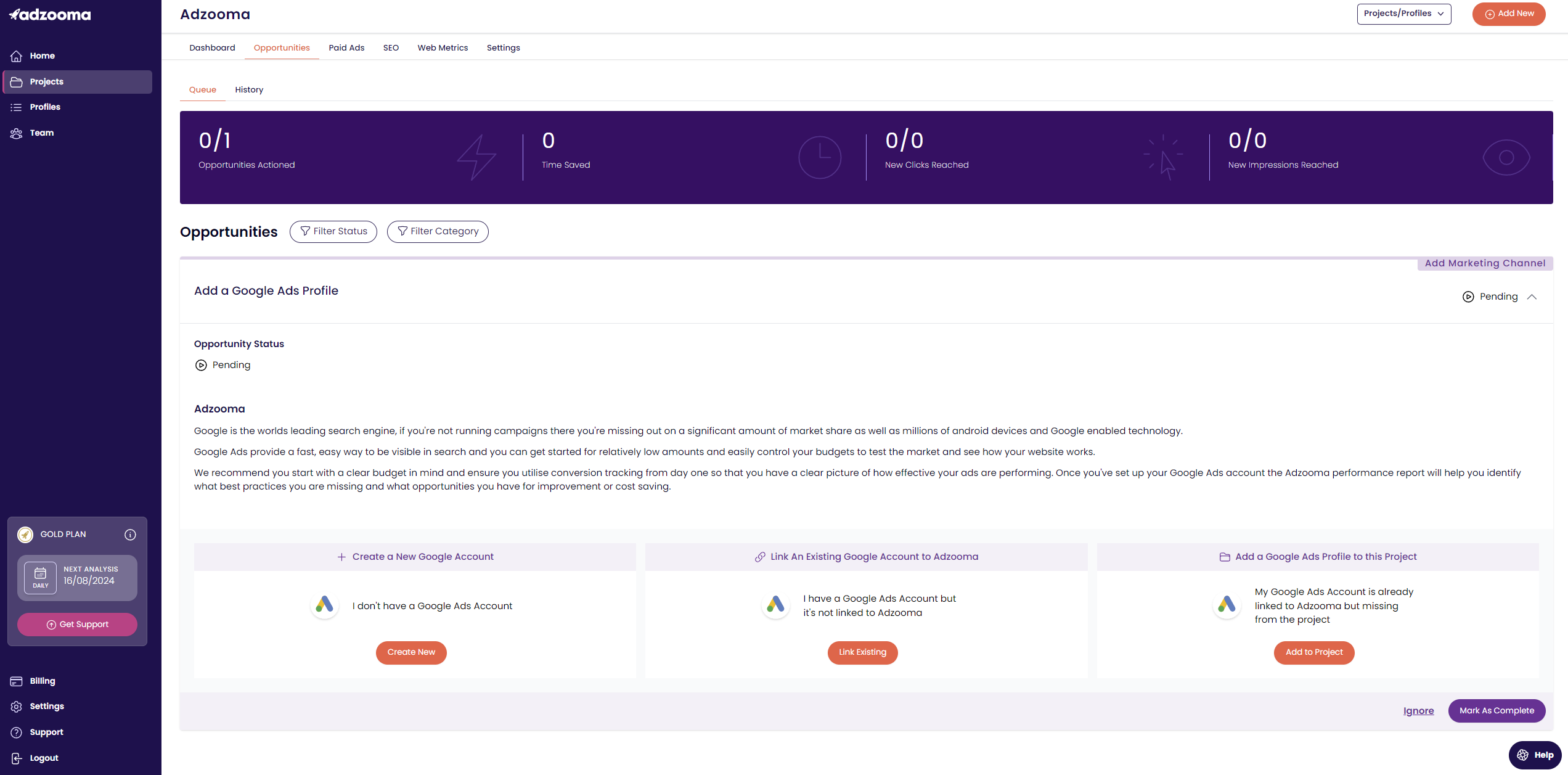
Task: Click the clock icon in Time Saved panel
Action: tap(820, 157)
